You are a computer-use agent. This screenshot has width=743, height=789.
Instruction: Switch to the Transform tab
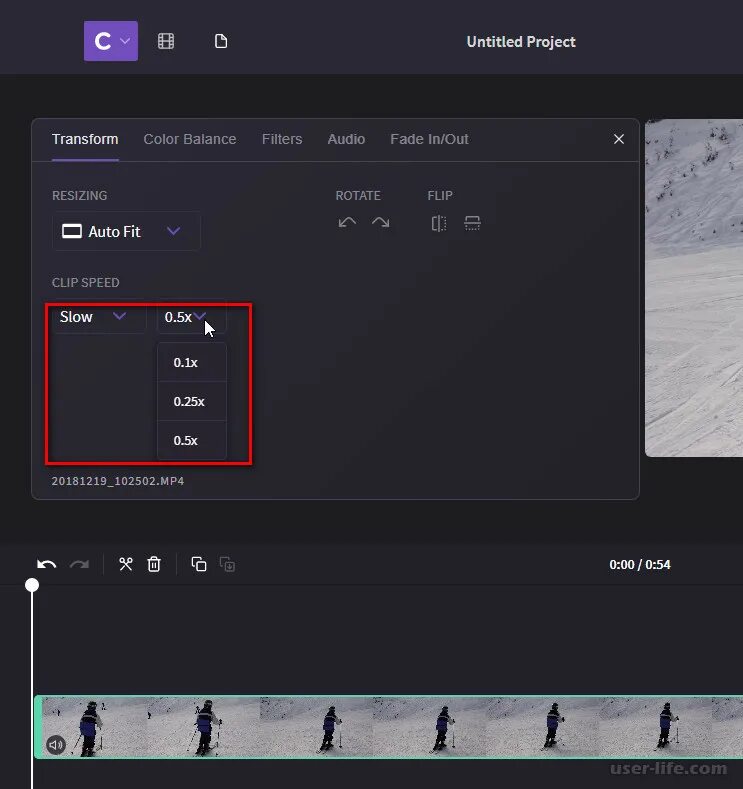(85, 139)
